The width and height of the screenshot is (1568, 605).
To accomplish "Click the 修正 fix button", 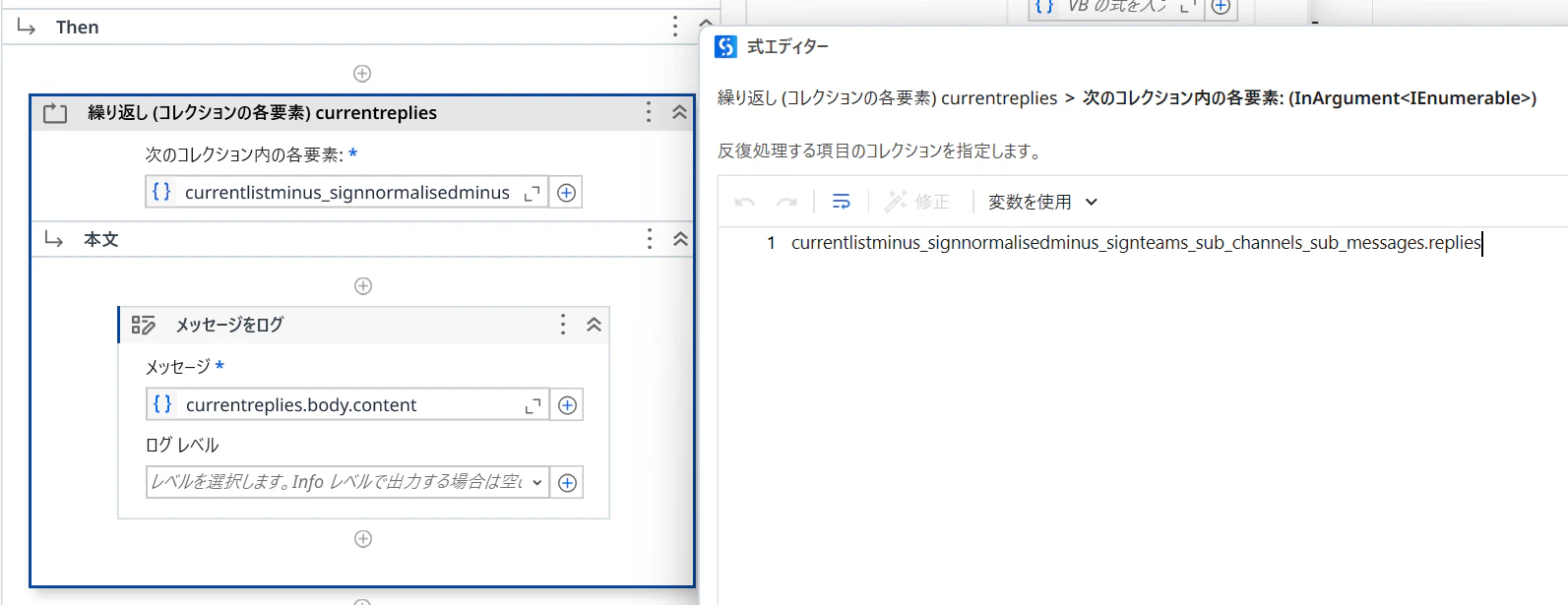I will pyautogui.click(x=916, y=202).
